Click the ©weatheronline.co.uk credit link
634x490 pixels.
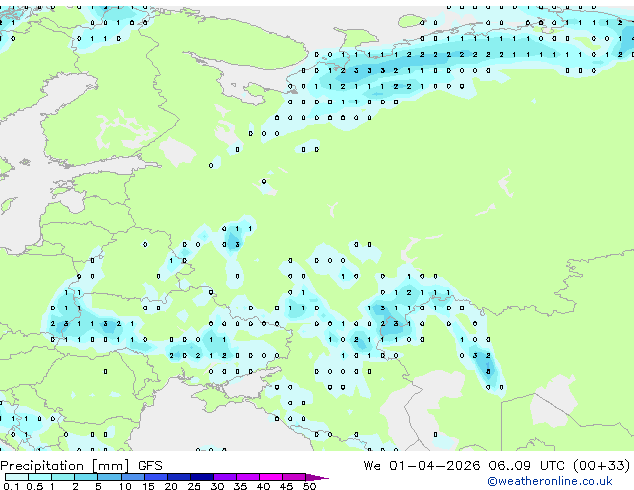tap(550, 481)
